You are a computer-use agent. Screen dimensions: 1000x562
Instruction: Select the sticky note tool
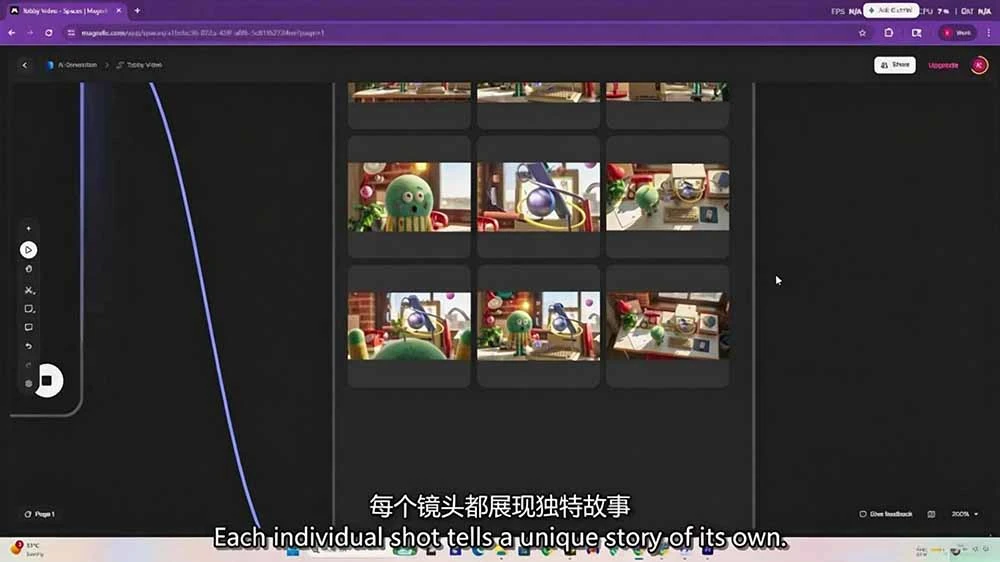click(29, 309)
